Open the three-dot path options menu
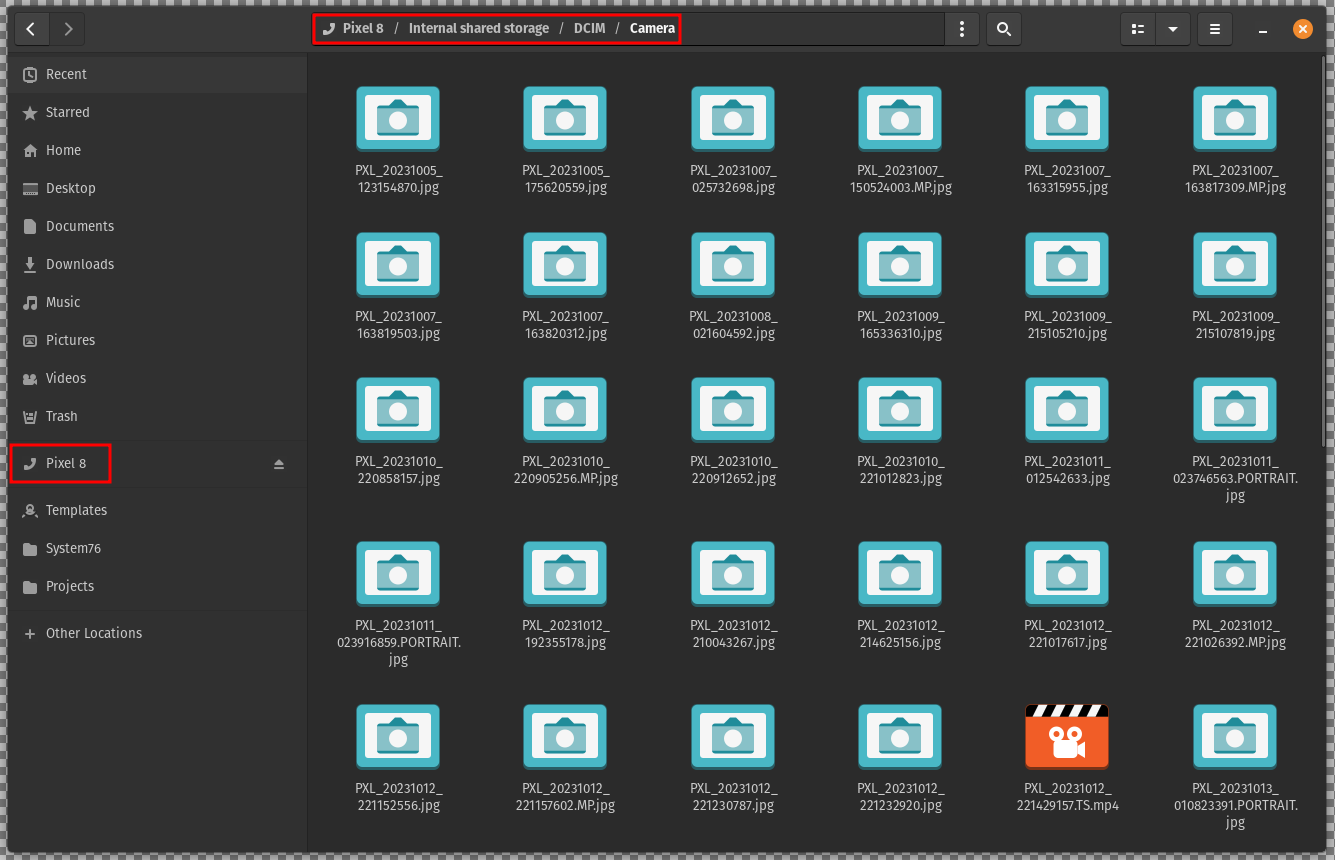1335x860 pixels. pyautogui.click(x=962, y=29)
